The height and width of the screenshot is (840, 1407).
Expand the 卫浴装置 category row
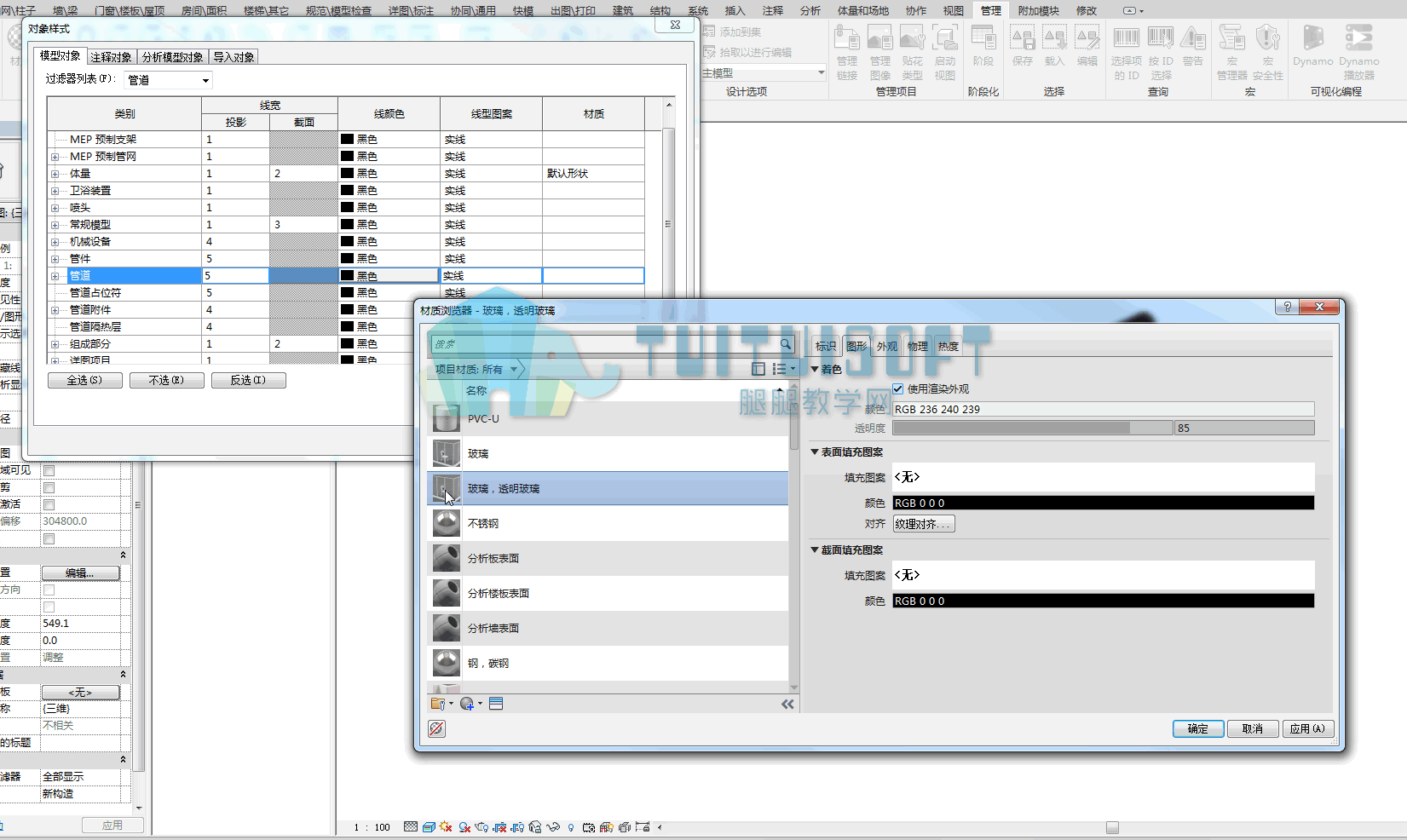[x=55, y=191]
